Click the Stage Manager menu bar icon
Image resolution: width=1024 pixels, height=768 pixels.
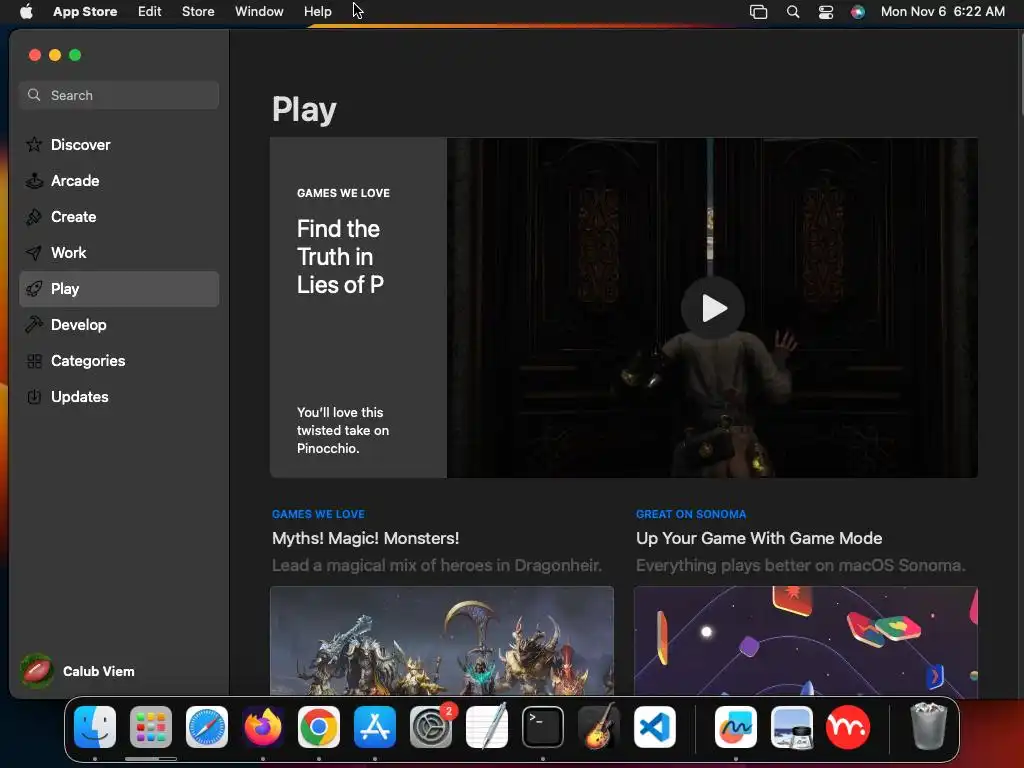tap(758, 12)
